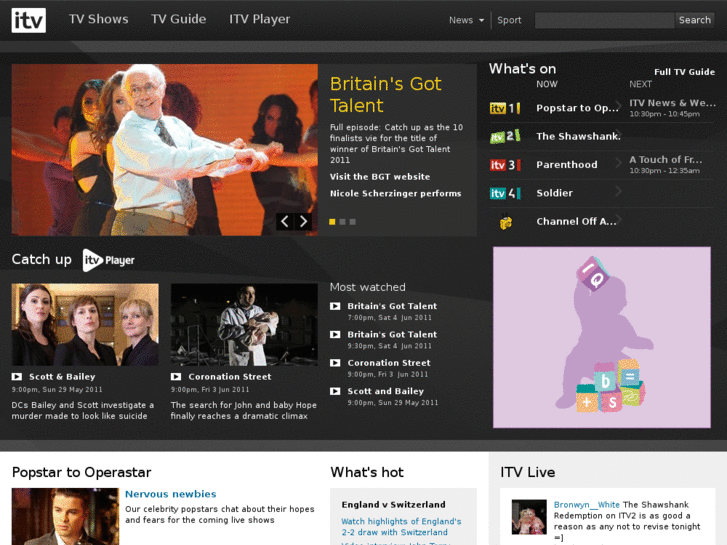Play icon for Coronation Street most watched
727x545 pixels.
pos(335,363)
